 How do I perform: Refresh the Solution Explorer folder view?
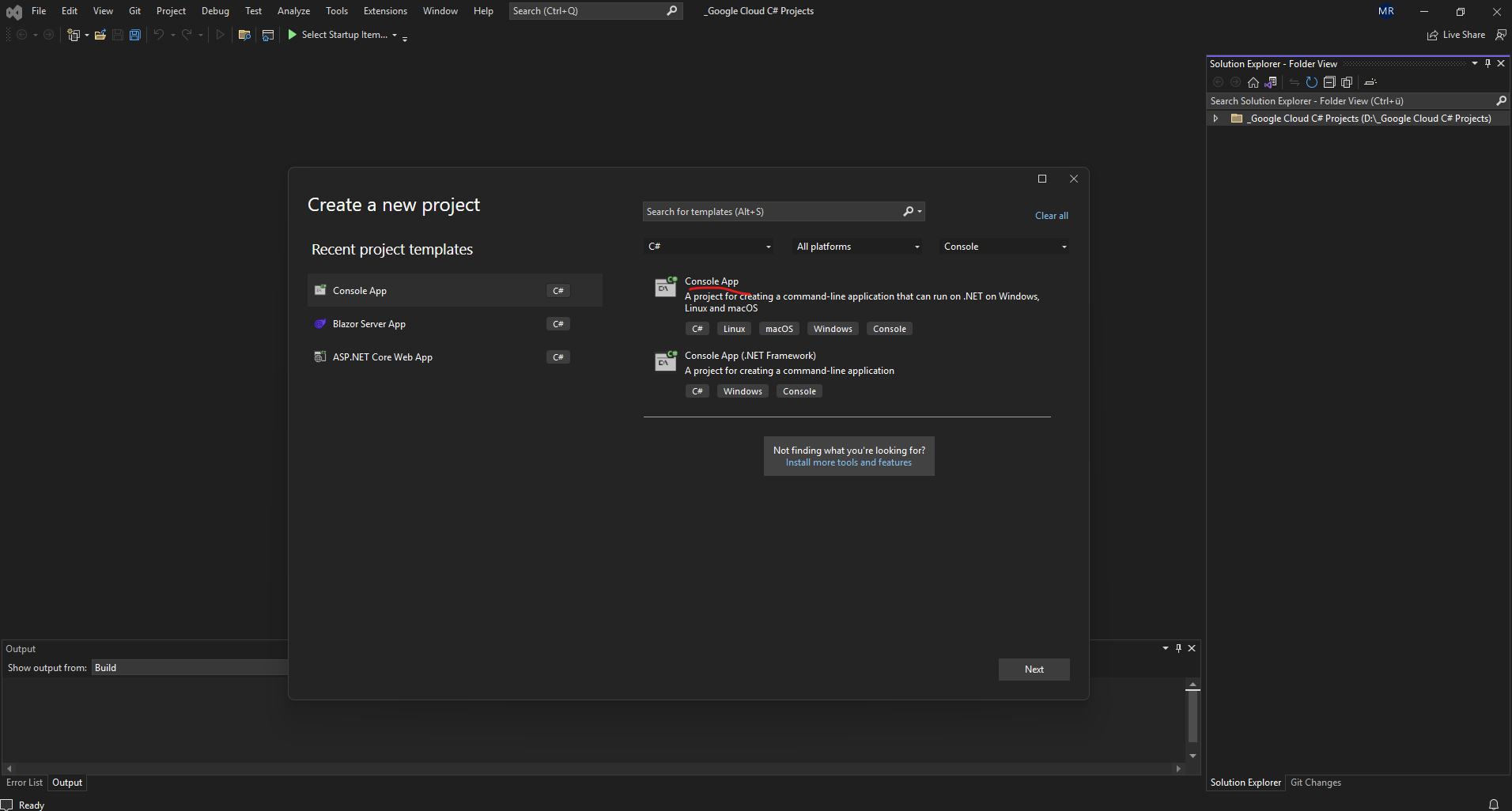tap(1312, 82)
